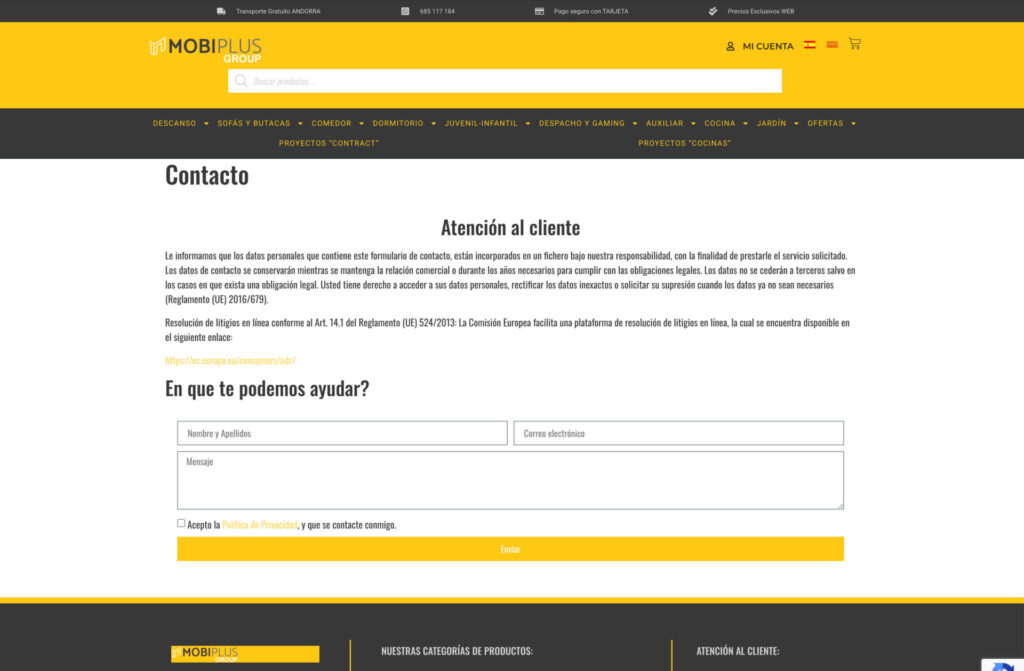Switch language with the Spanish flag
1024x671 pixels.
(x=810, y=45)
